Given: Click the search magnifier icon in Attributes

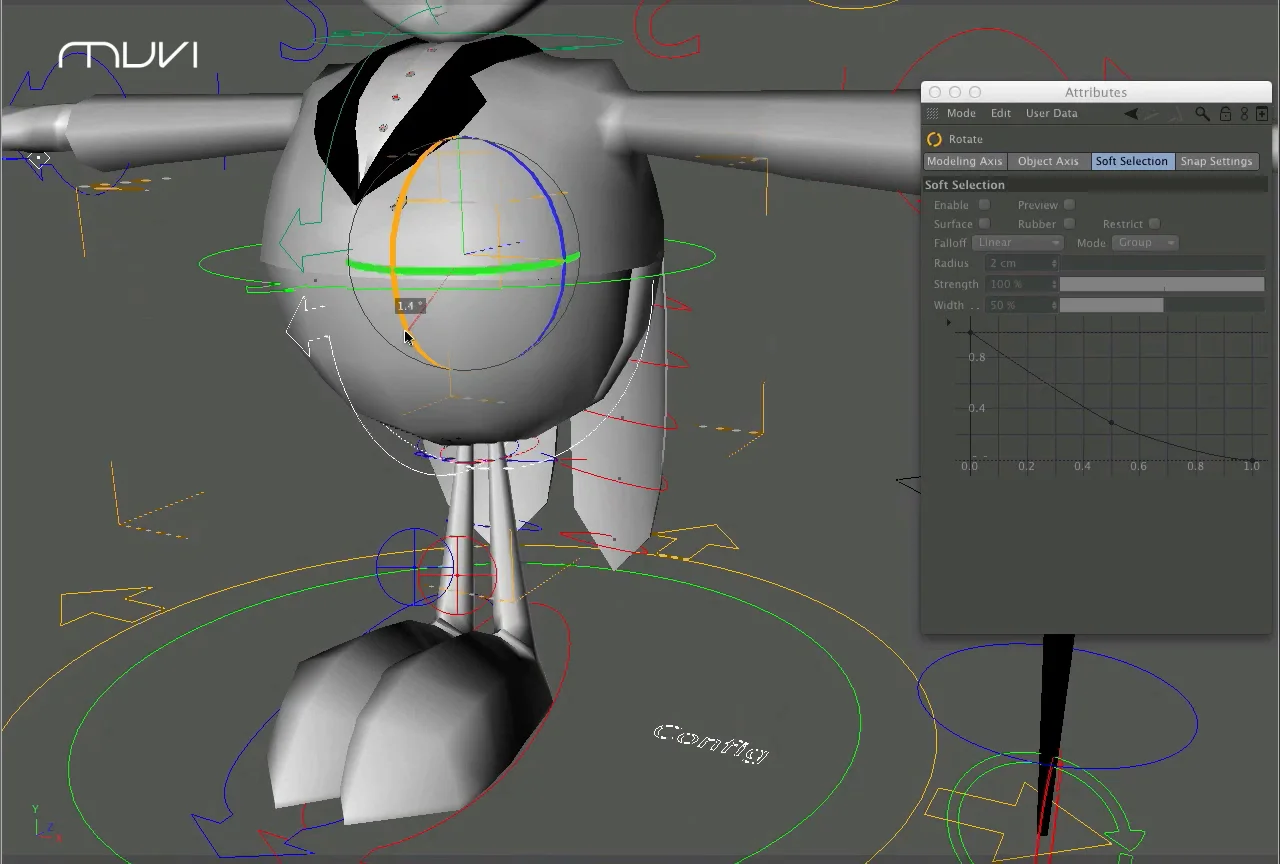Looking at the screenshot, I should click(x=1203, y=114).
